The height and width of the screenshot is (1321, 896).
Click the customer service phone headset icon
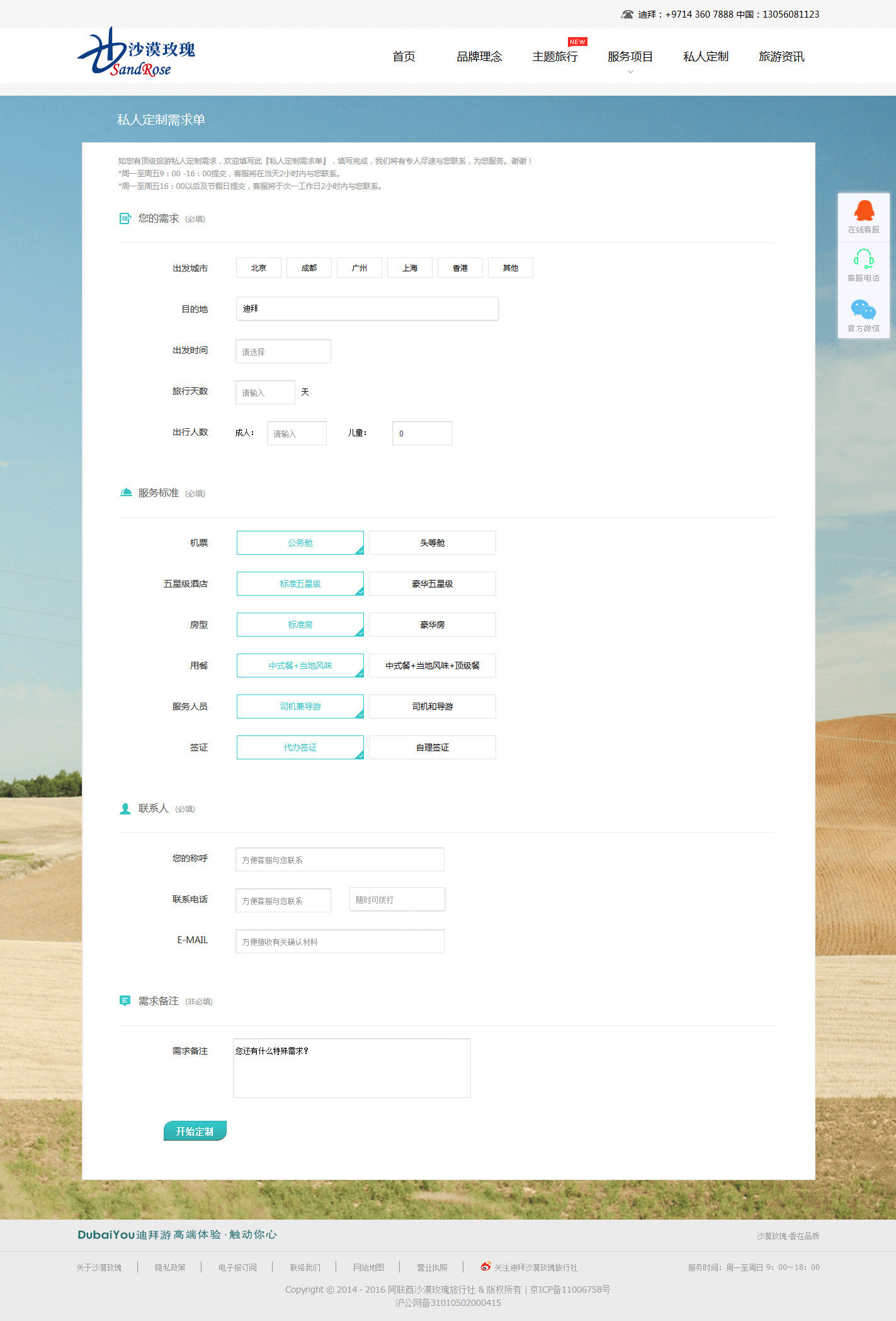[863, 259]
